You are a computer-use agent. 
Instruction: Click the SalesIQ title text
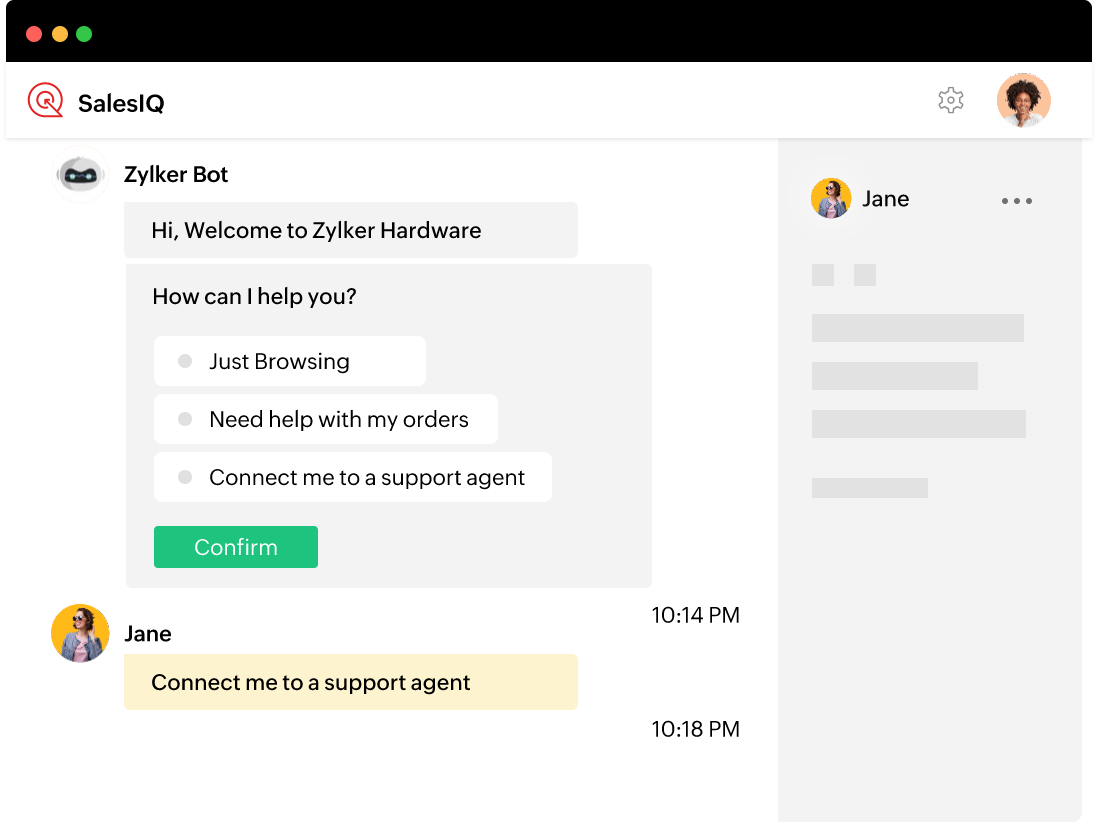121,104
